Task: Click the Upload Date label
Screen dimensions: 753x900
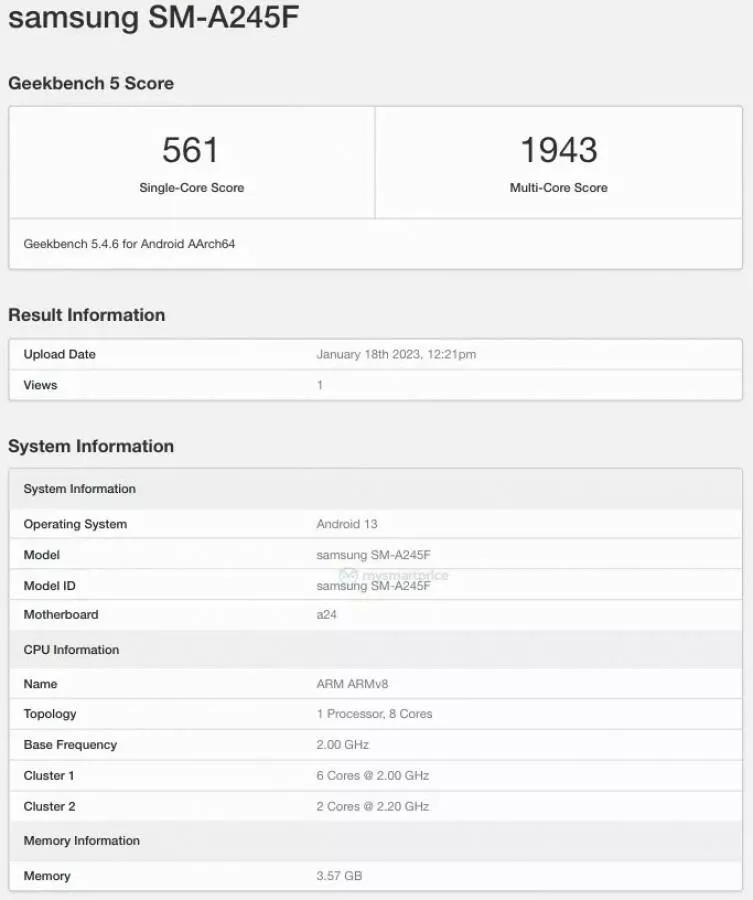Action: 60,354
